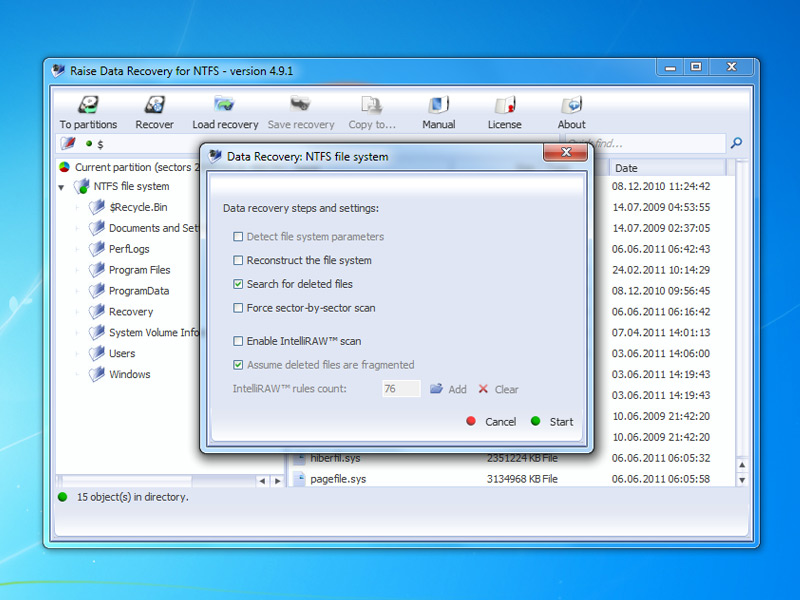The image size is (800, 600).
Task: Expand the Users tree node
Action: [77, 354]
